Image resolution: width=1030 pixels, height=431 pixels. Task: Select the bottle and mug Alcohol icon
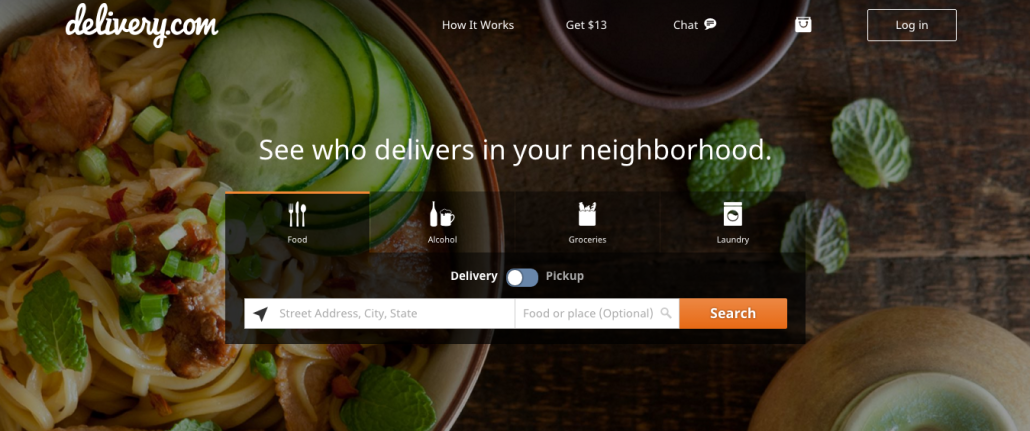pyautogui.click(x=442, y=214)
